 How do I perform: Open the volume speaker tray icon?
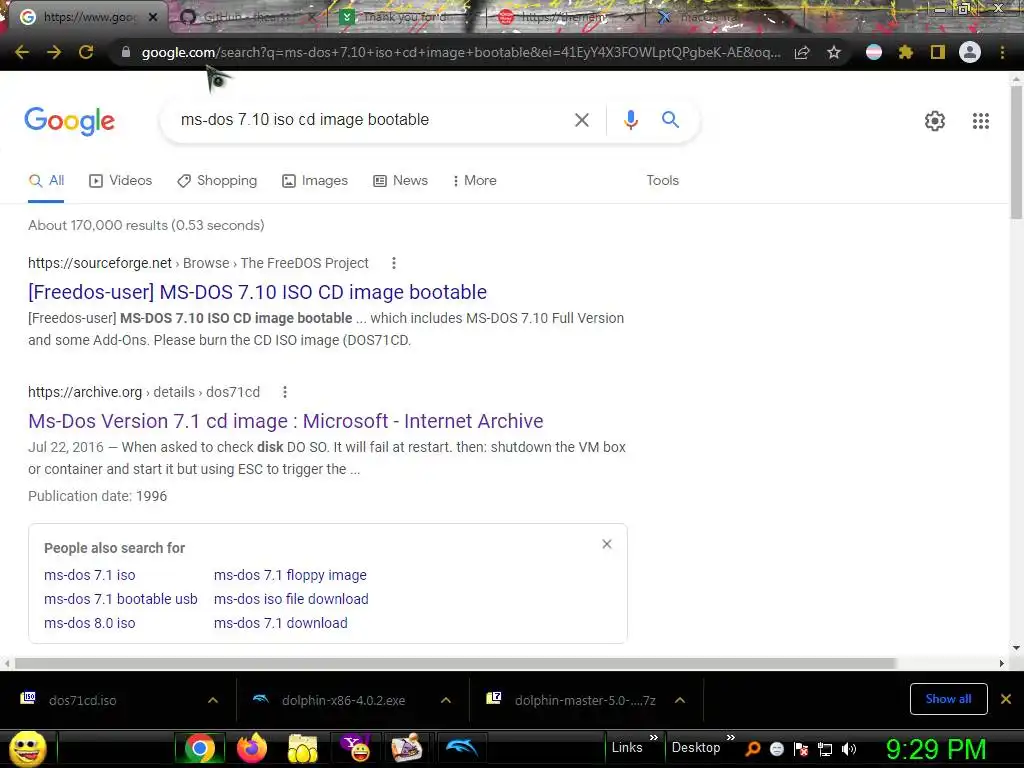tap(848, 749)
